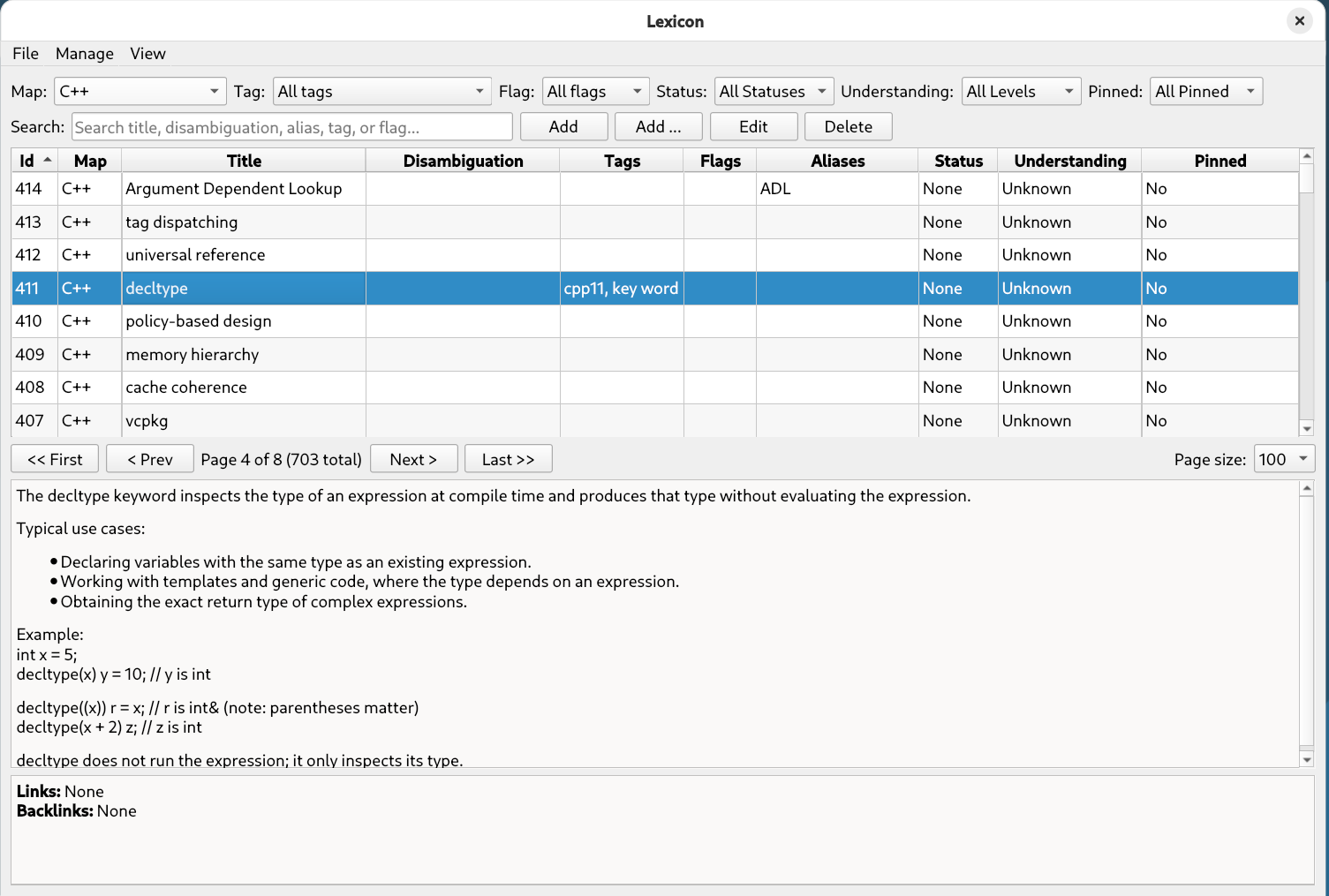Select the policy-based design row
Screen dimensions: 1329x896
click(654, 321)
